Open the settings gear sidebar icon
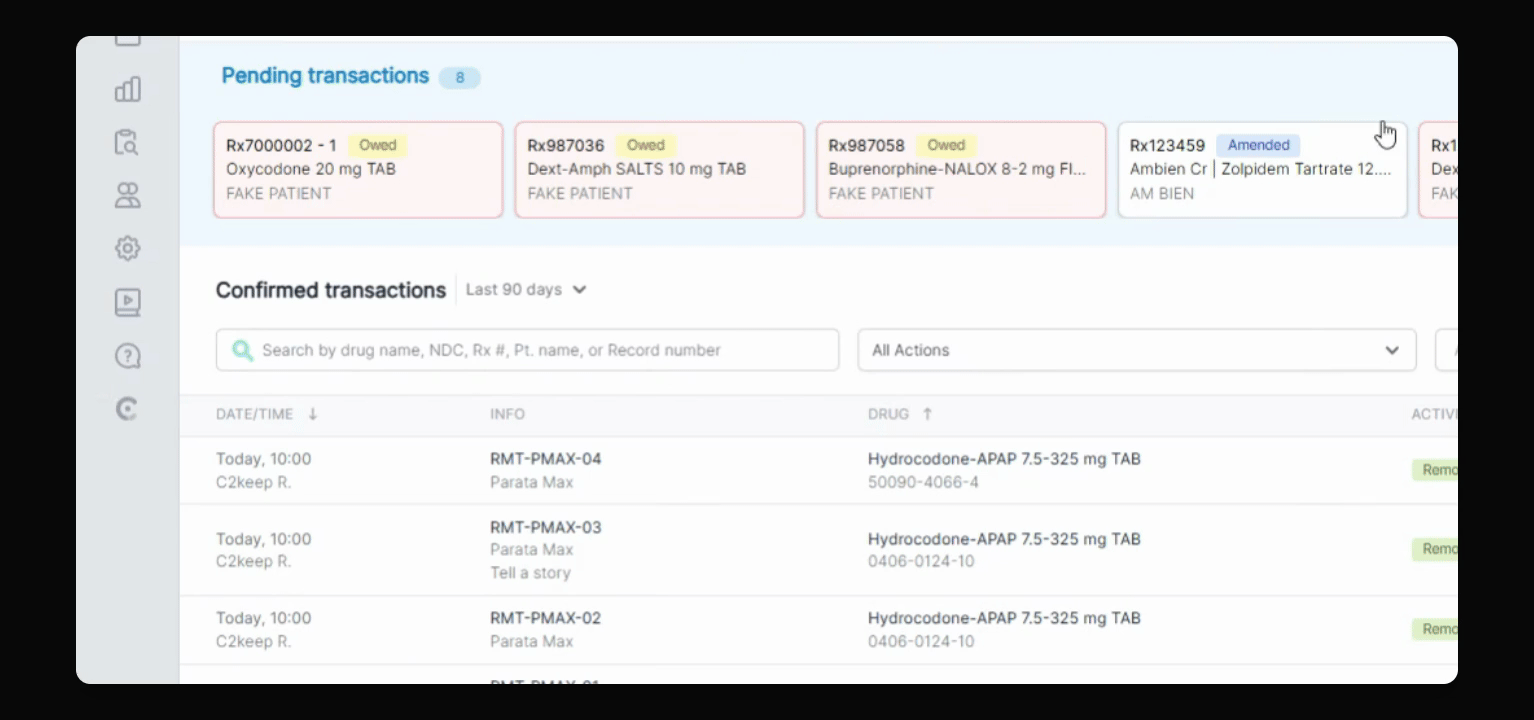The width and height of the screenshot is (1534, 720). pyautogui.click(x=127, y=248)
